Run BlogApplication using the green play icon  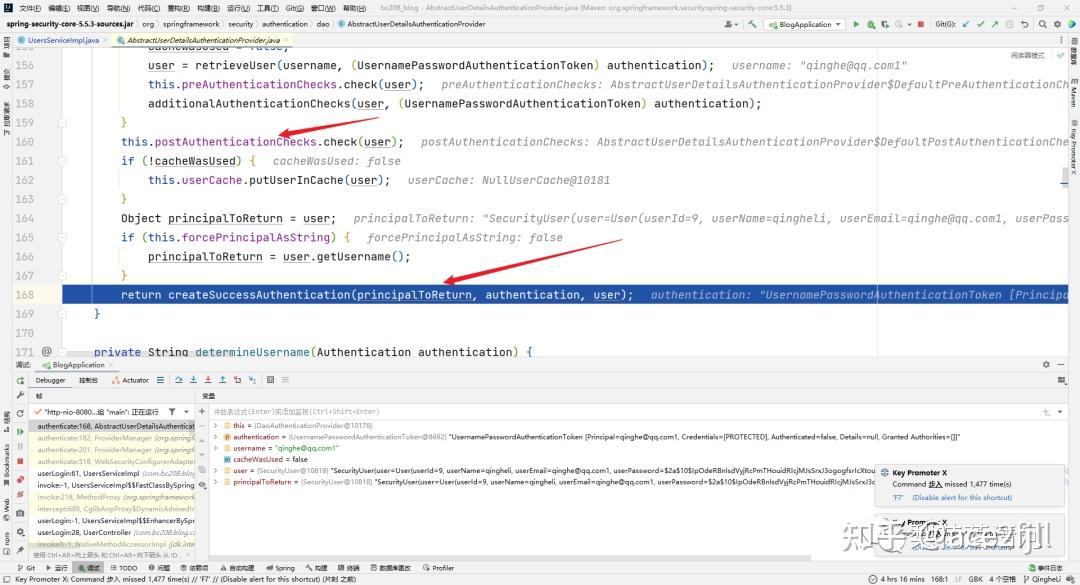click(x=857, y=23)
